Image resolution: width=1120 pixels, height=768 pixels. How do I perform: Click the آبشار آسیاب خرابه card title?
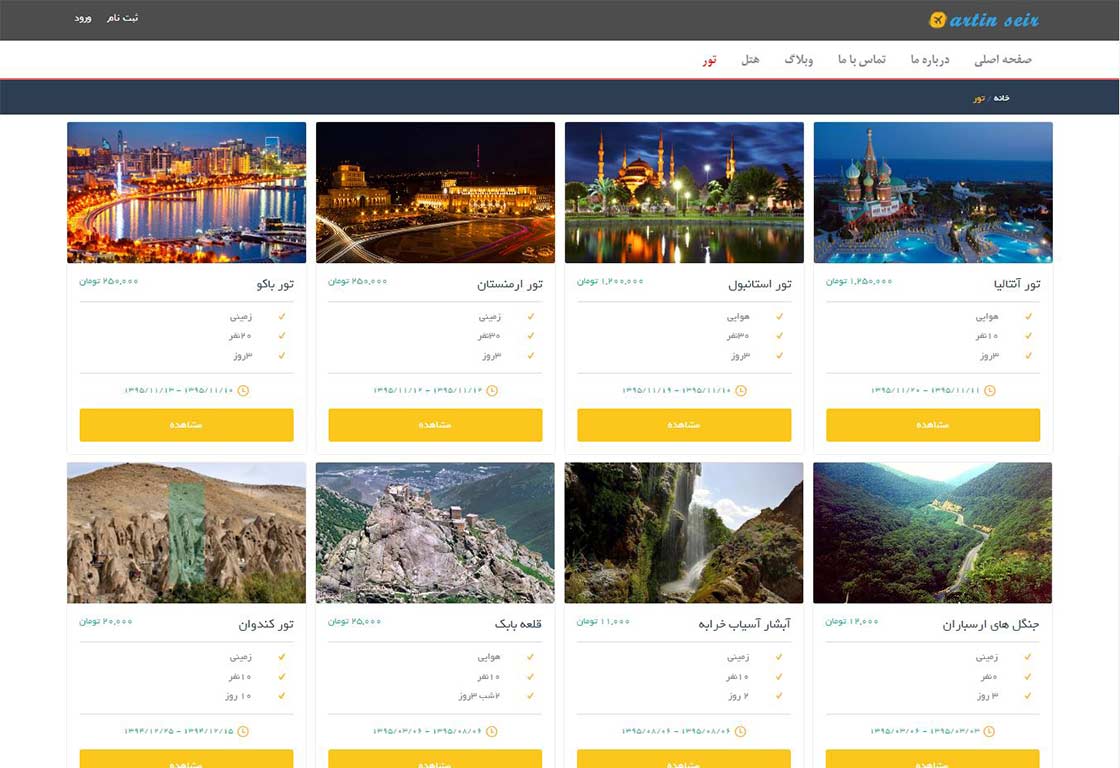(744, 624)
